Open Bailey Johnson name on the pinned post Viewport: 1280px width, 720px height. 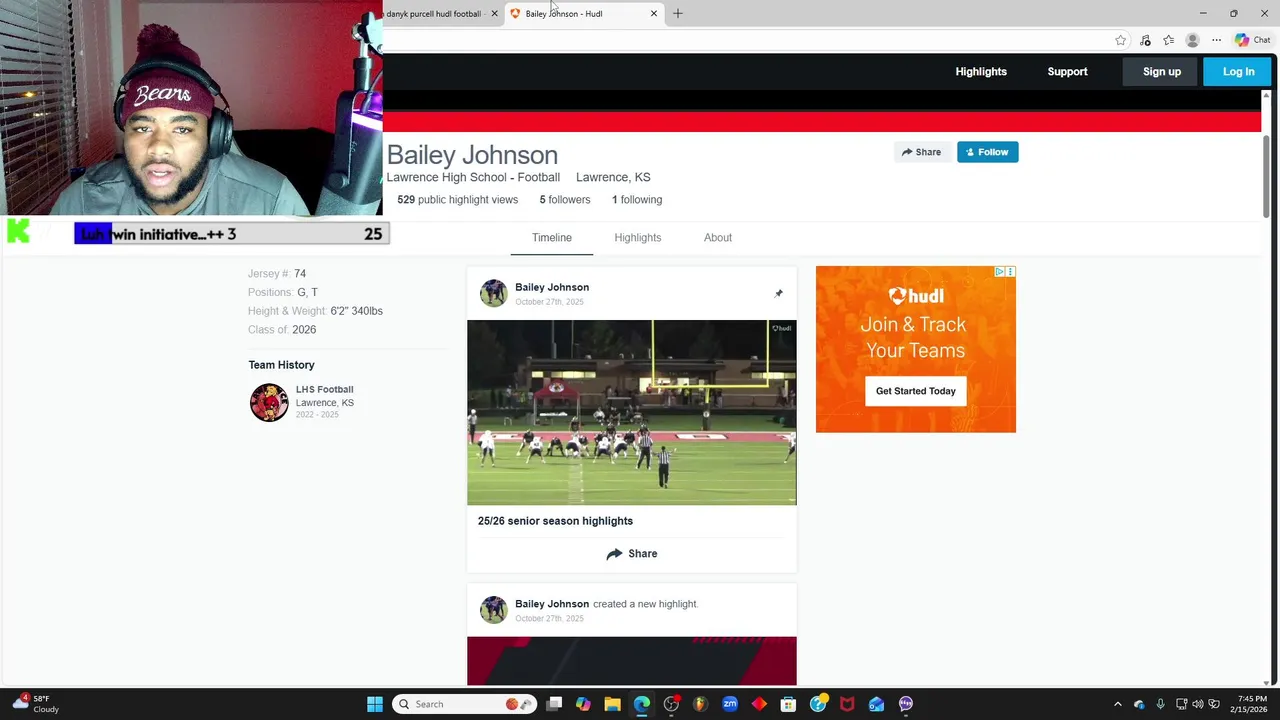coord(552,287)
